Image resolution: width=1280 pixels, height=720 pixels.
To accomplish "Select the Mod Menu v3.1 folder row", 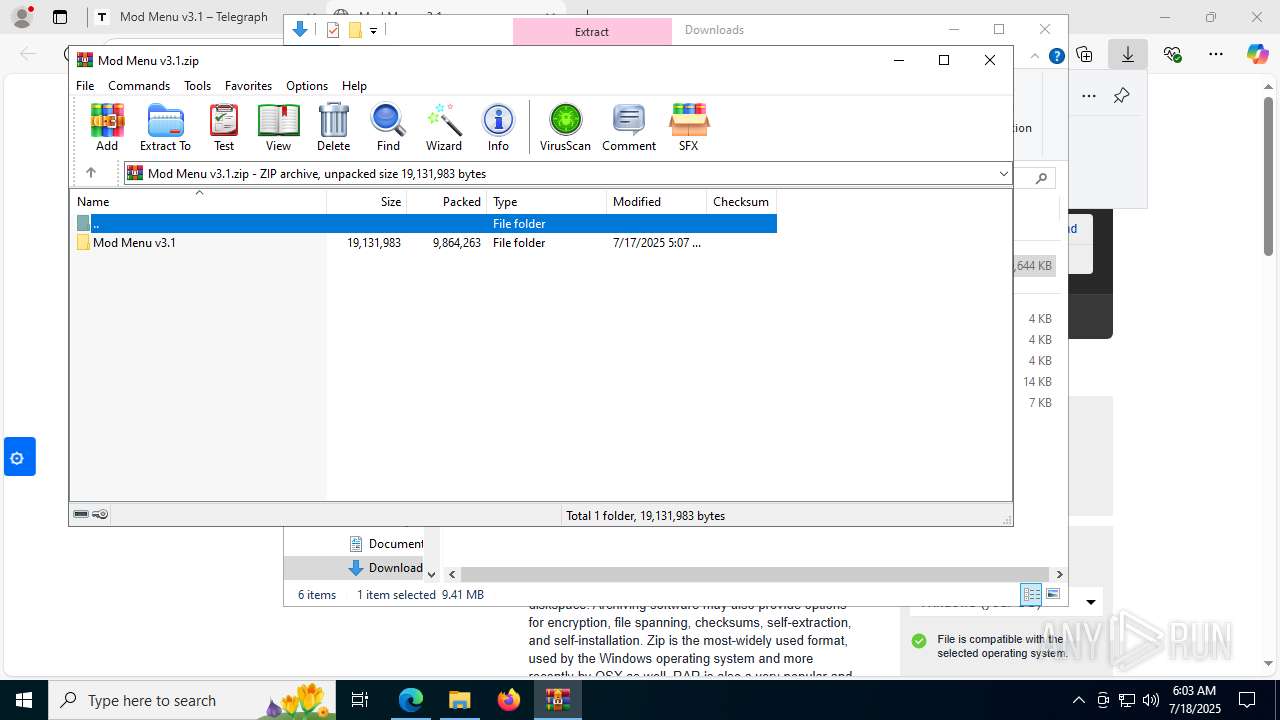I will click(424, 243).
